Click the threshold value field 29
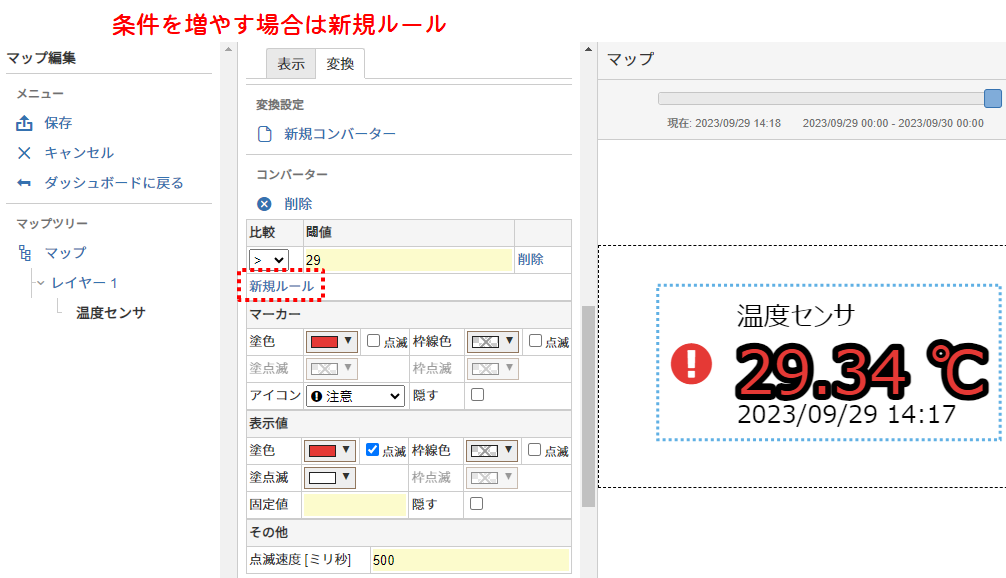The image size is (1006, 578). coord(409,260)
